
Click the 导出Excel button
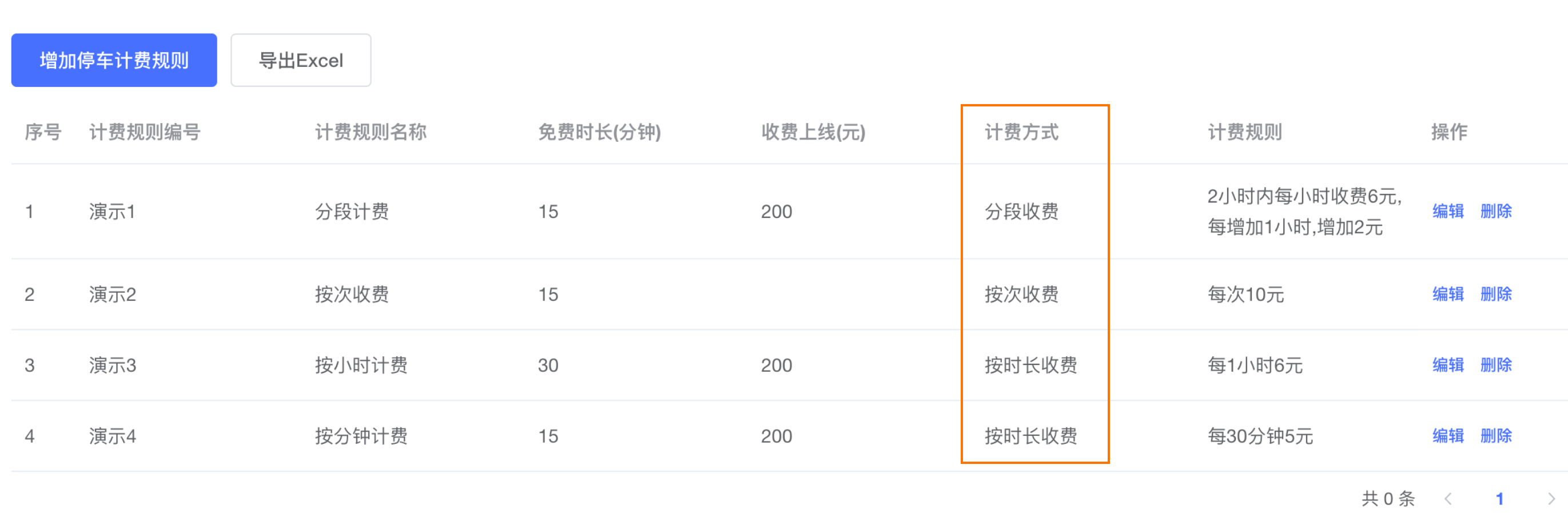click(x=301, y=60)
